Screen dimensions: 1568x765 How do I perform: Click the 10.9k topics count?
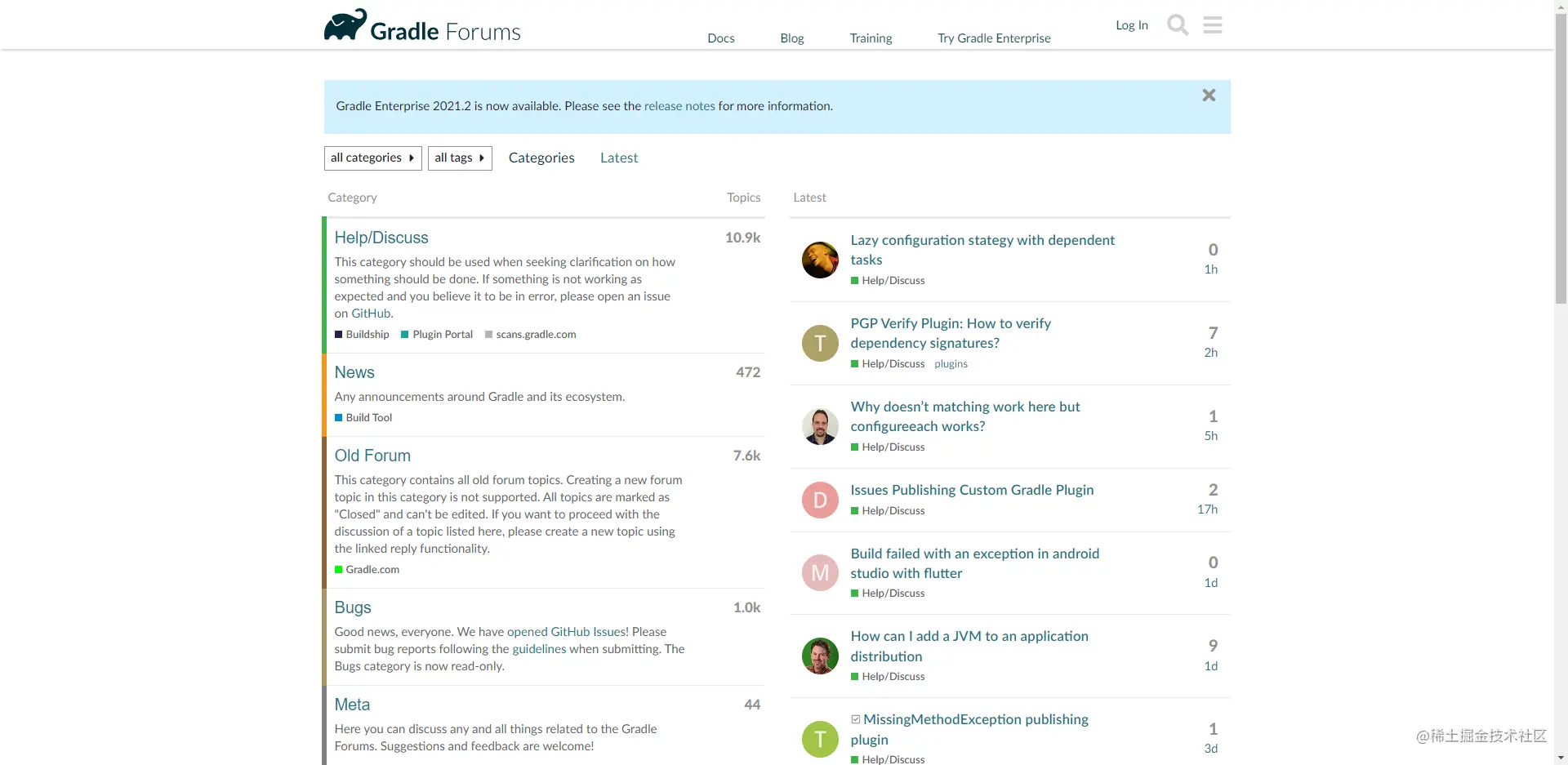[x=742, y=238]
